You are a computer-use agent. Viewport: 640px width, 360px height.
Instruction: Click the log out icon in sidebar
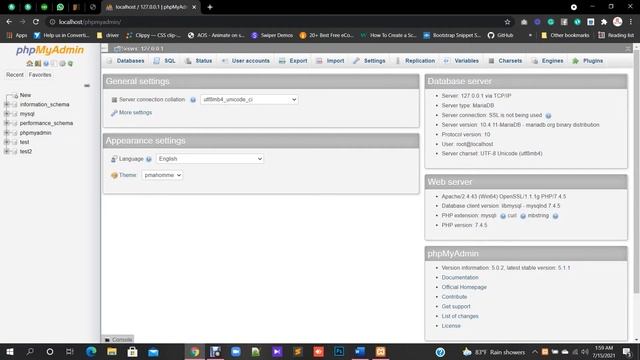point(38,64)
